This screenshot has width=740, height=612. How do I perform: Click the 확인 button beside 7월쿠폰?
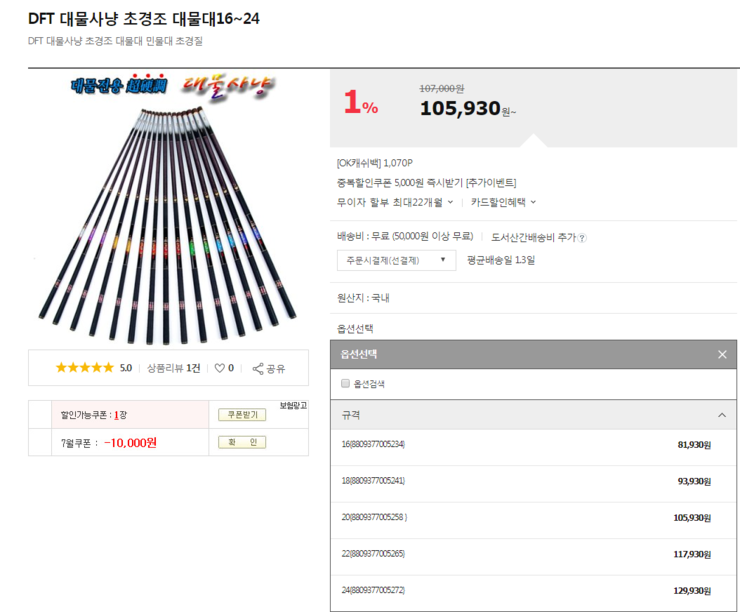tap(242, 442)
